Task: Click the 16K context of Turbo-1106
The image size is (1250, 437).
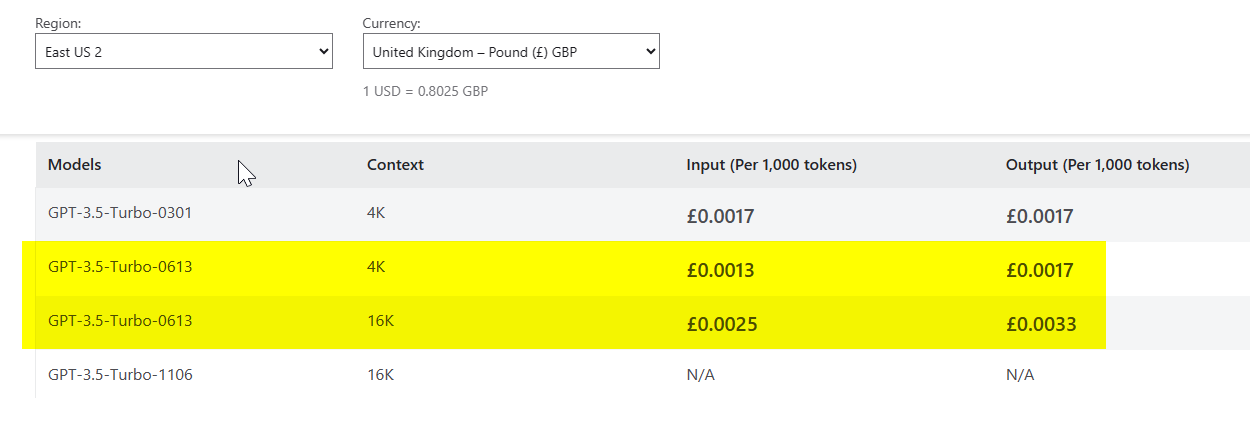Action: [380, 375]
